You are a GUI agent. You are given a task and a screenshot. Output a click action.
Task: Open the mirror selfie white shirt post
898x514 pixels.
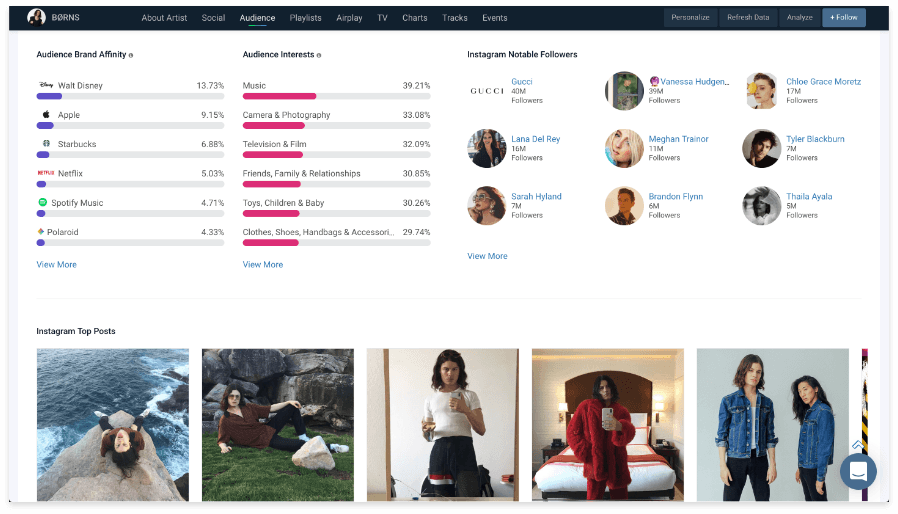click(x=443, y=425)
